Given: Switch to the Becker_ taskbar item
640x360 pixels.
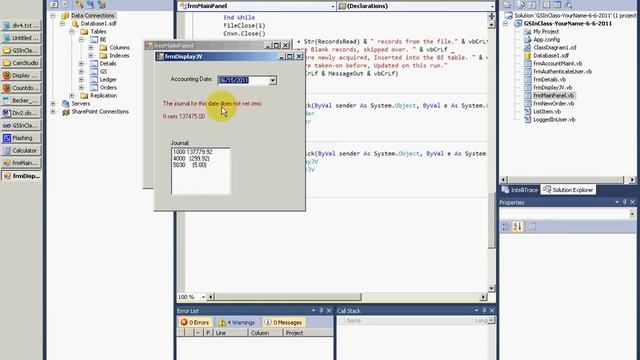Looking at the screenshot, I should (21, 100).
